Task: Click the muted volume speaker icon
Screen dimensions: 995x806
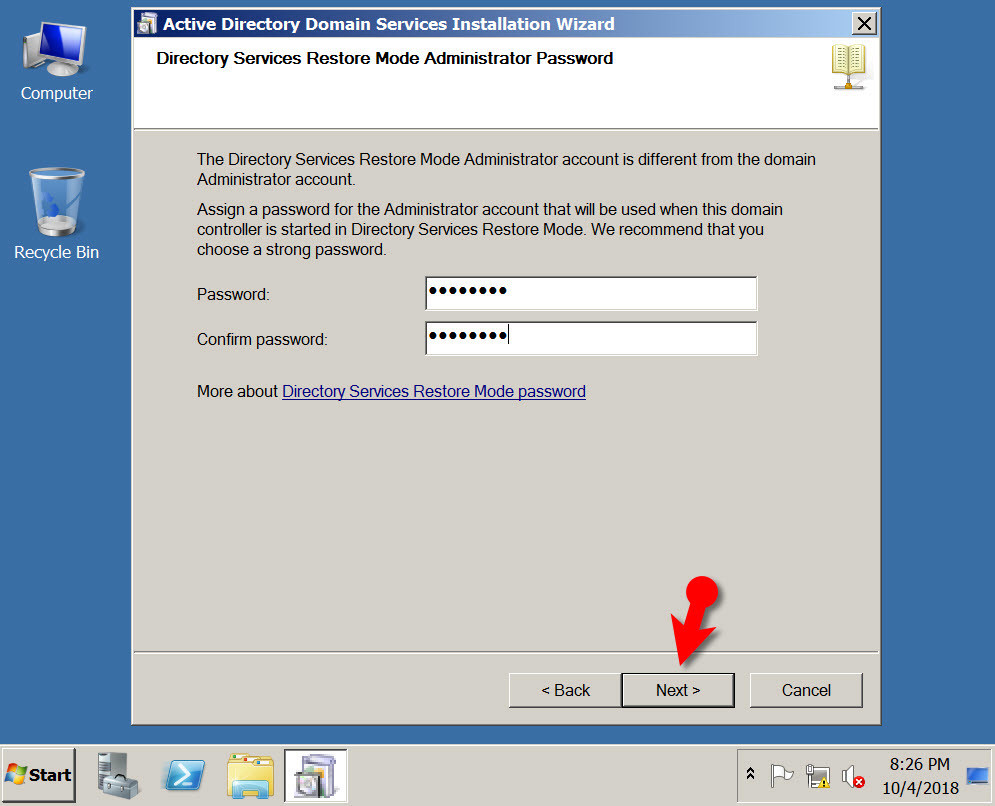Action: pos(853,776)
